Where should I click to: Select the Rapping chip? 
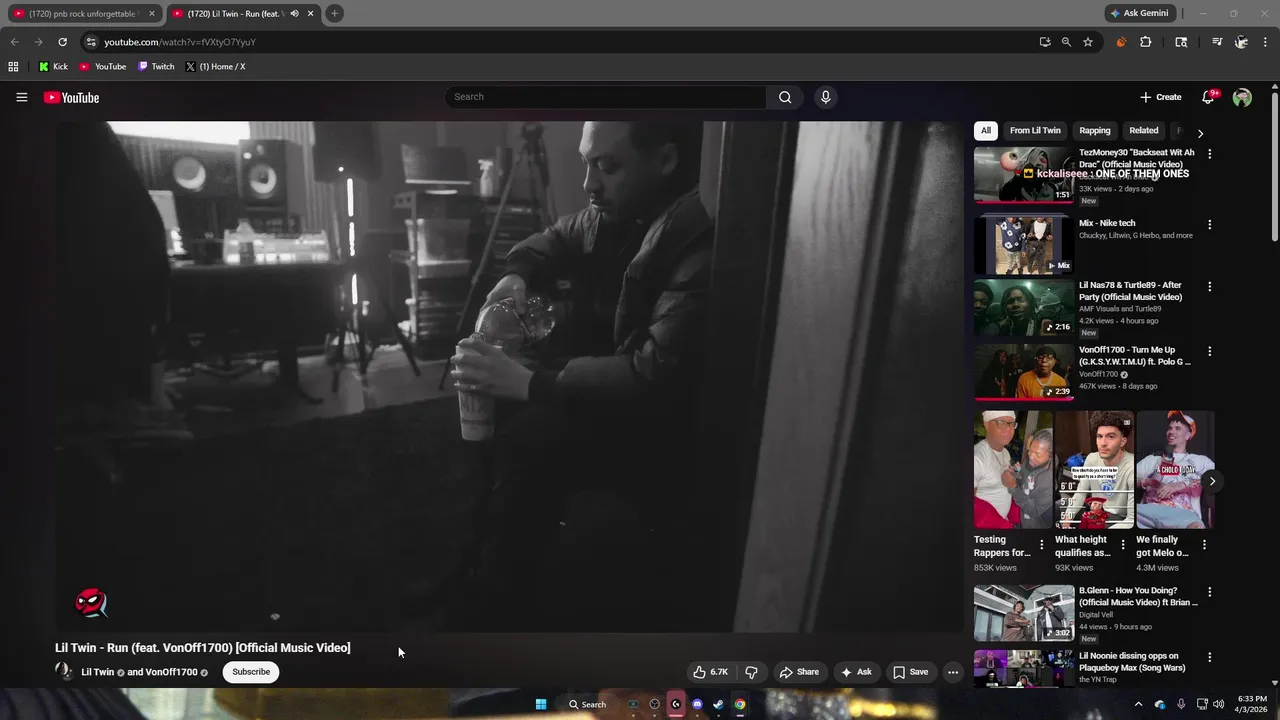[x=1095, y=131]
